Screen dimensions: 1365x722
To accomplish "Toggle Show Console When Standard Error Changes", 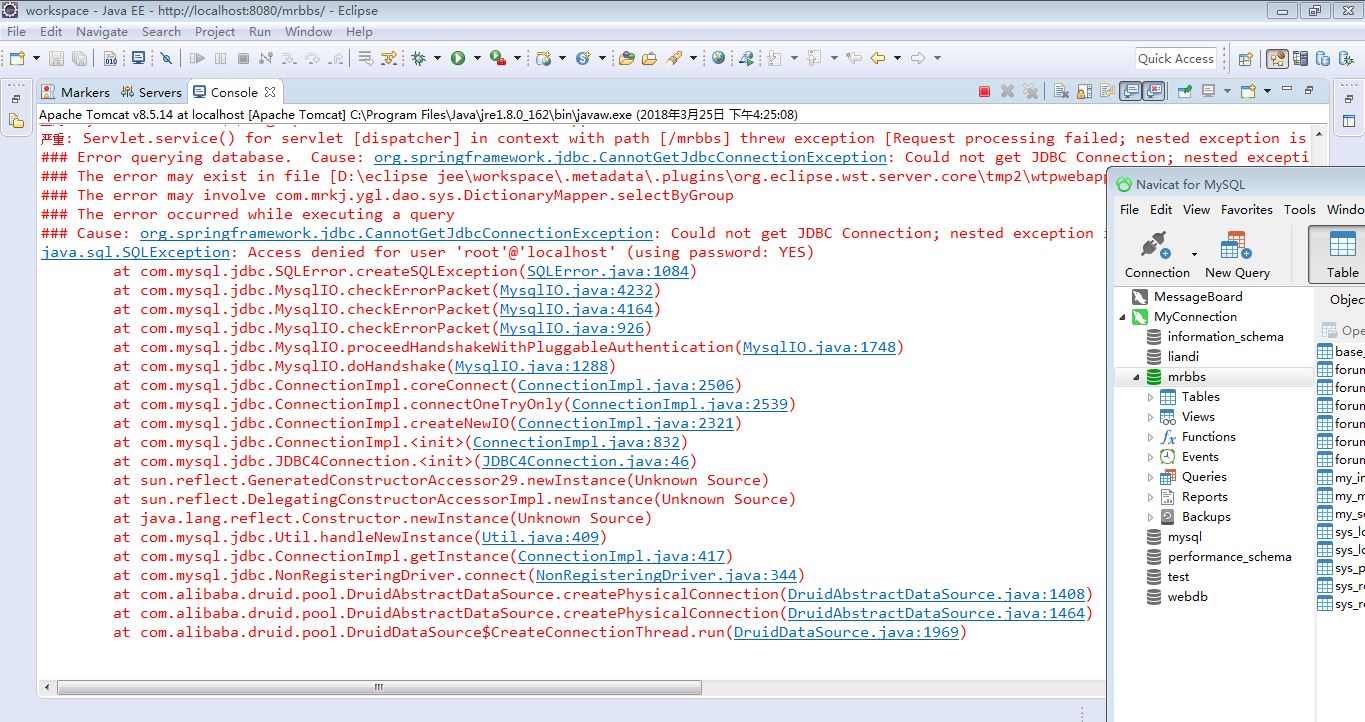I will click(x=1153, y=92).
